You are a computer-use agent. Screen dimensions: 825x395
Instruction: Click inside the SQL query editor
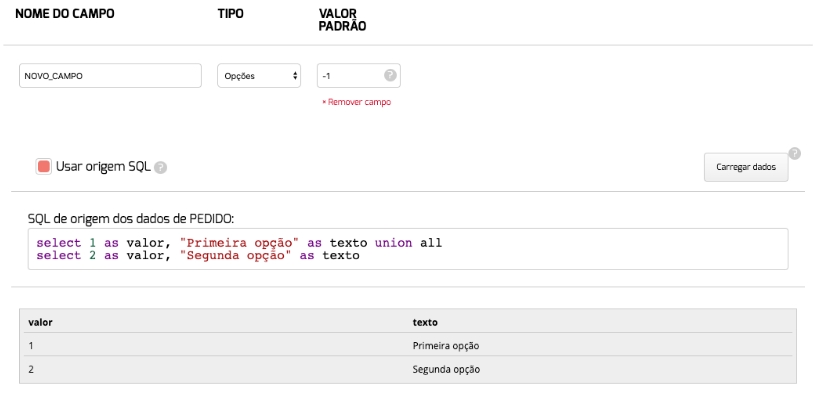pyautogui.click(x=408, y=249)
